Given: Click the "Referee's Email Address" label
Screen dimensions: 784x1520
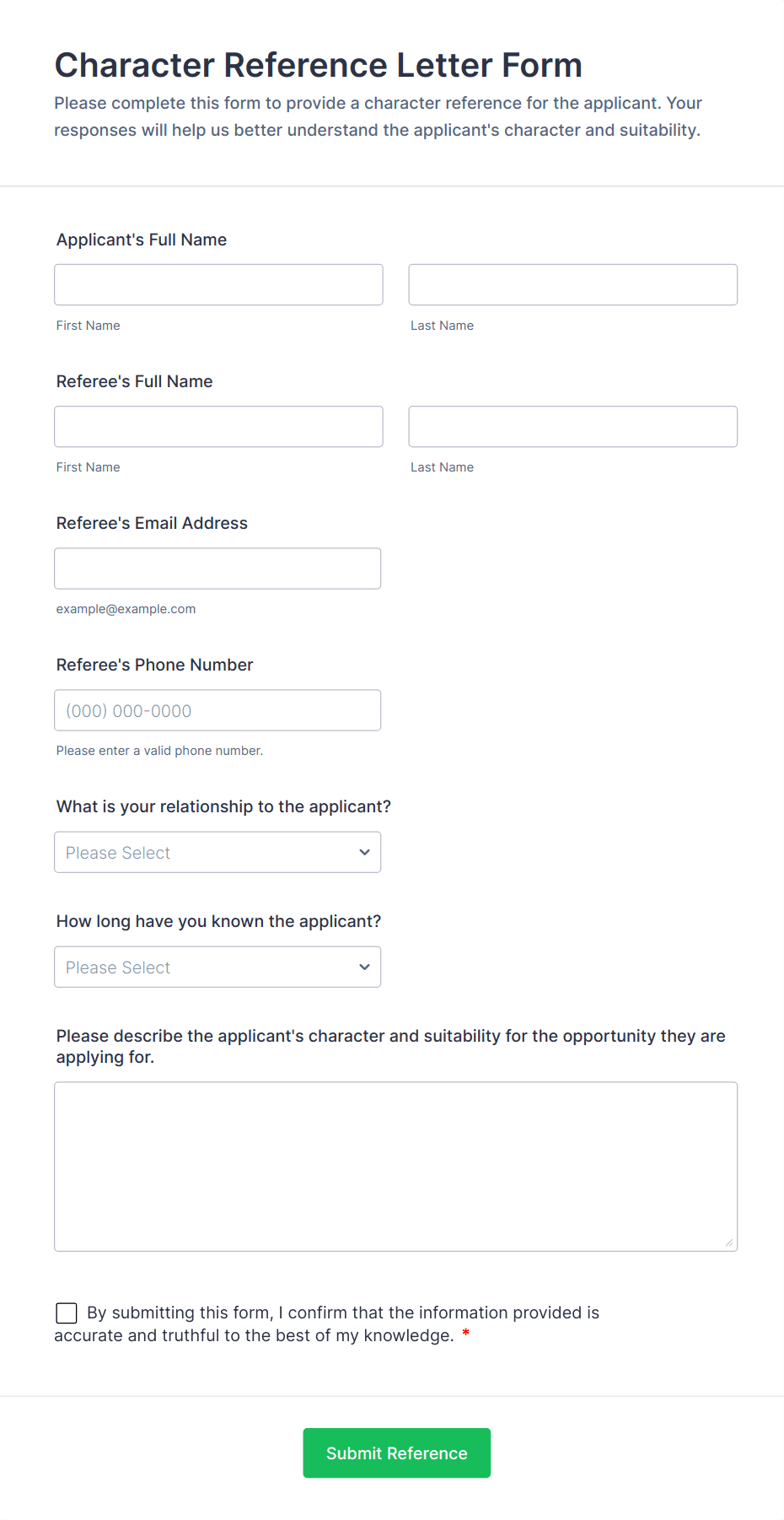Looking at the screenshot, I should 152,523.
